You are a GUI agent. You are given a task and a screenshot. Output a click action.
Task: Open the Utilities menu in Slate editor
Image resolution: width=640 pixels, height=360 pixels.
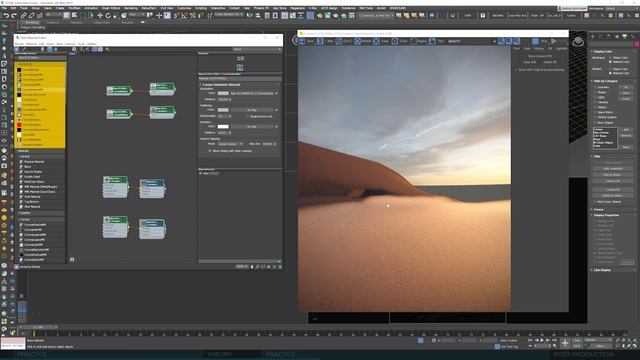pyautogui.click(x=92, y=44)
